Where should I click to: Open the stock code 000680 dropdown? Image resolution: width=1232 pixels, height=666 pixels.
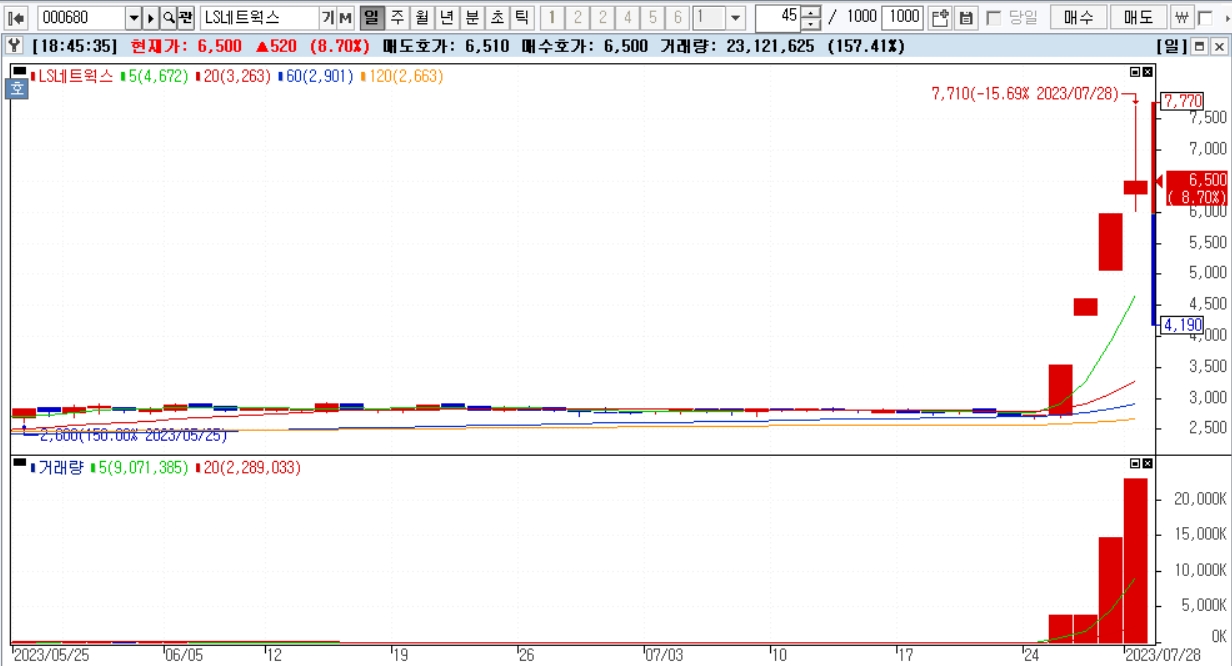134,17
